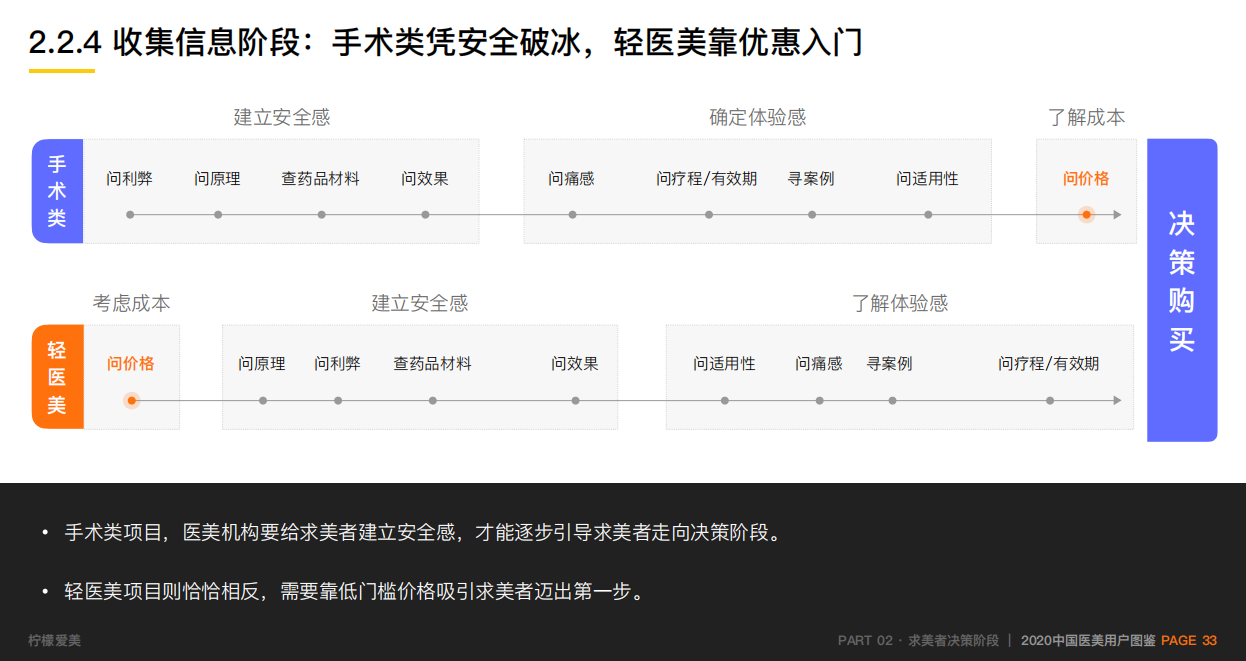Click the dot under 查药品材料 in 轻医美 row

click(x=432, y=400)
